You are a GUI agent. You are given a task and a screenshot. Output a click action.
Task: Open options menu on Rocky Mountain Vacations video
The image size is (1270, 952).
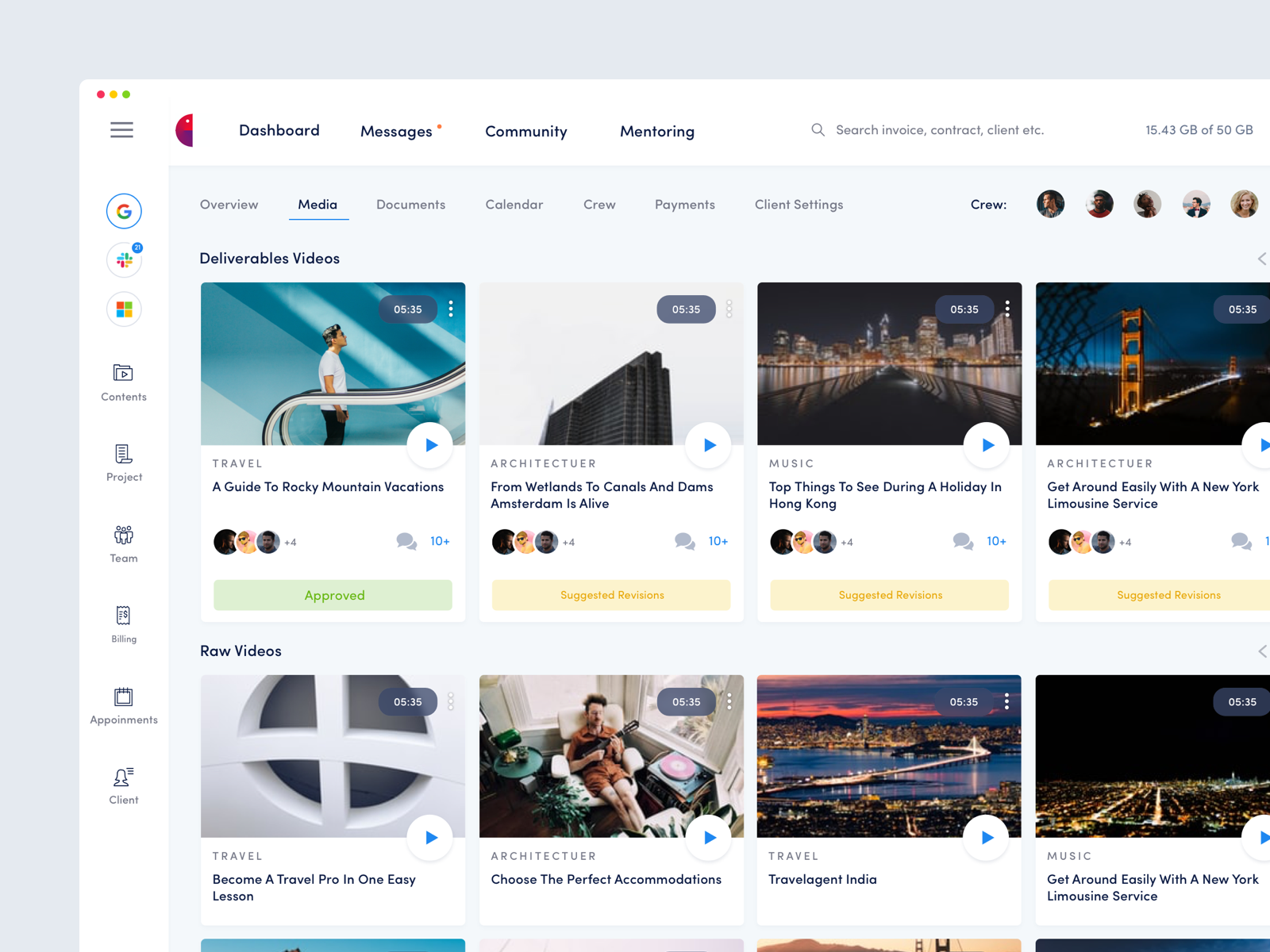point(451,309)
